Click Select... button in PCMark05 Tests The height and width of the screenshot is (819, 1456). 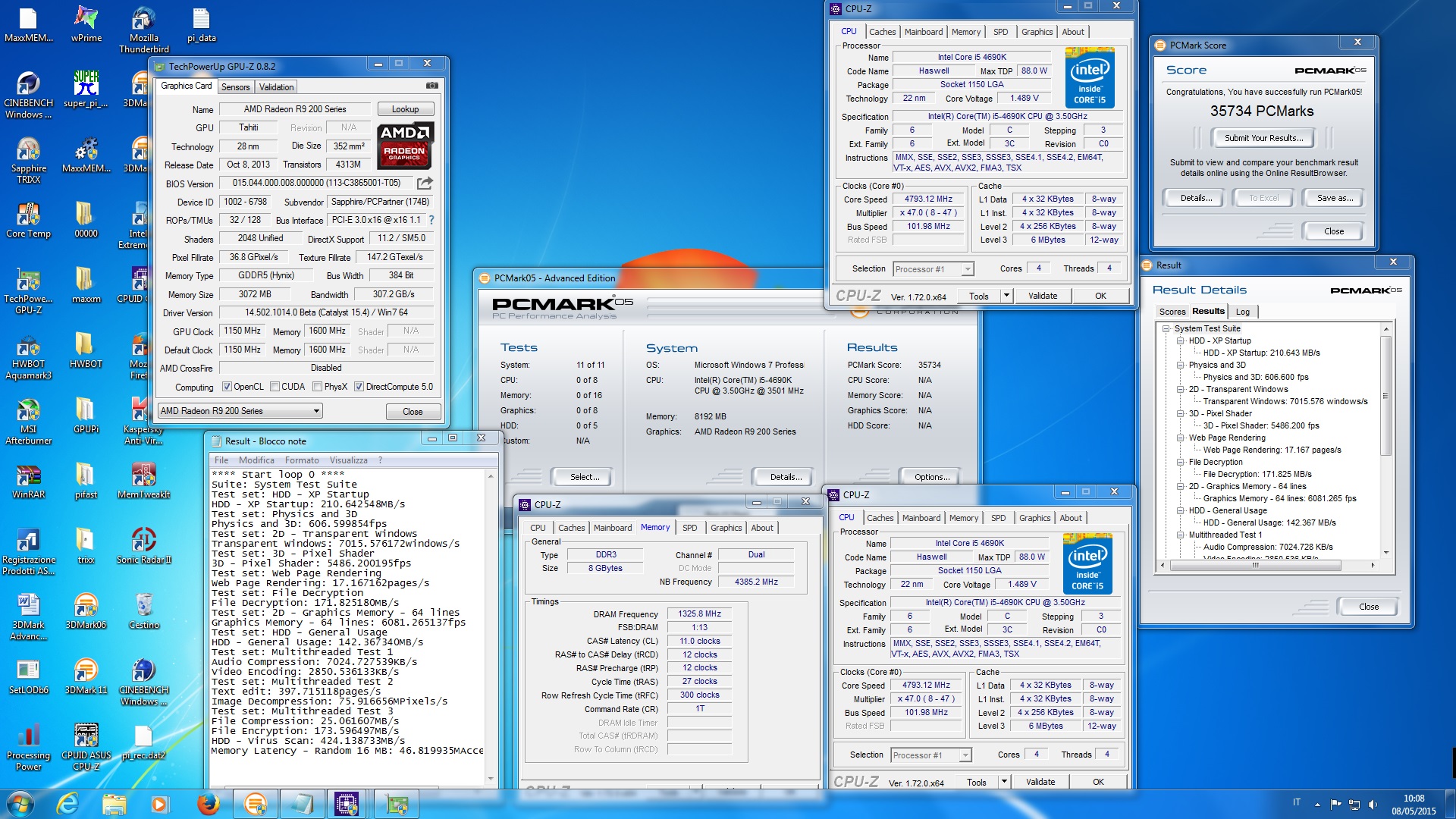click(x=584, y=477)
